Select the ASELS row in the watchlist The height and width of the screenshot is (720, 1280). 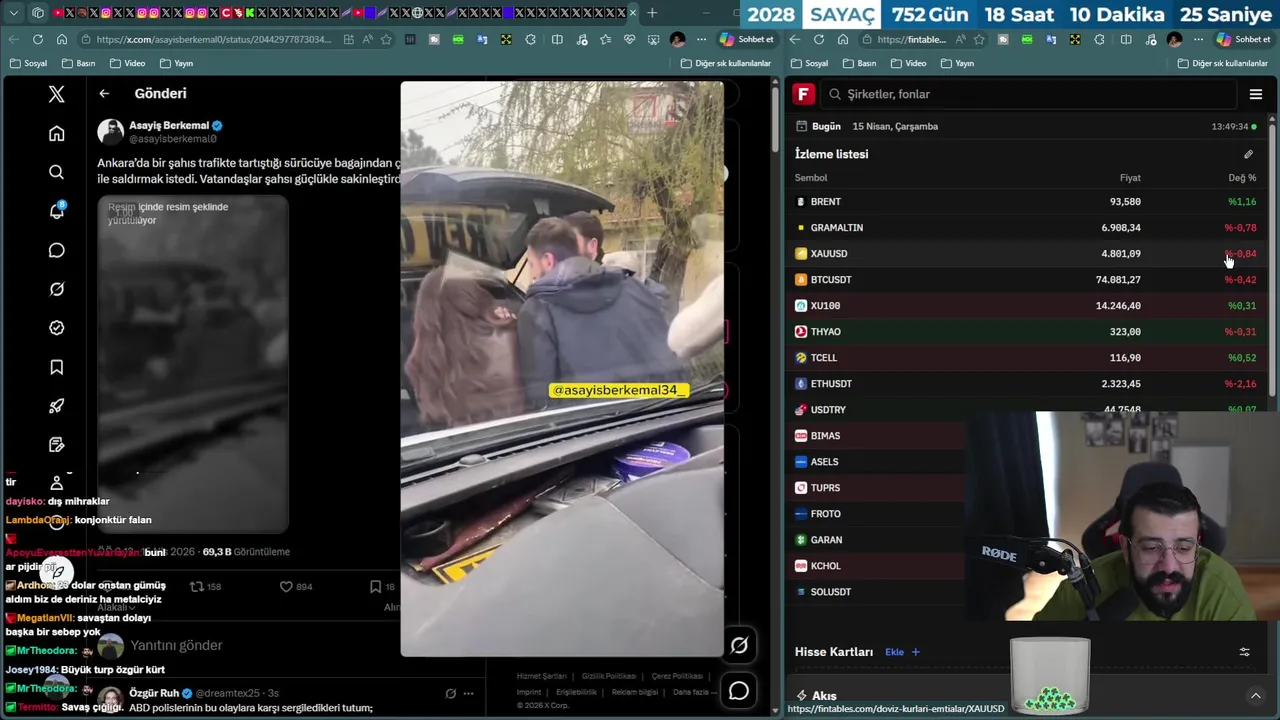[877, 461]
